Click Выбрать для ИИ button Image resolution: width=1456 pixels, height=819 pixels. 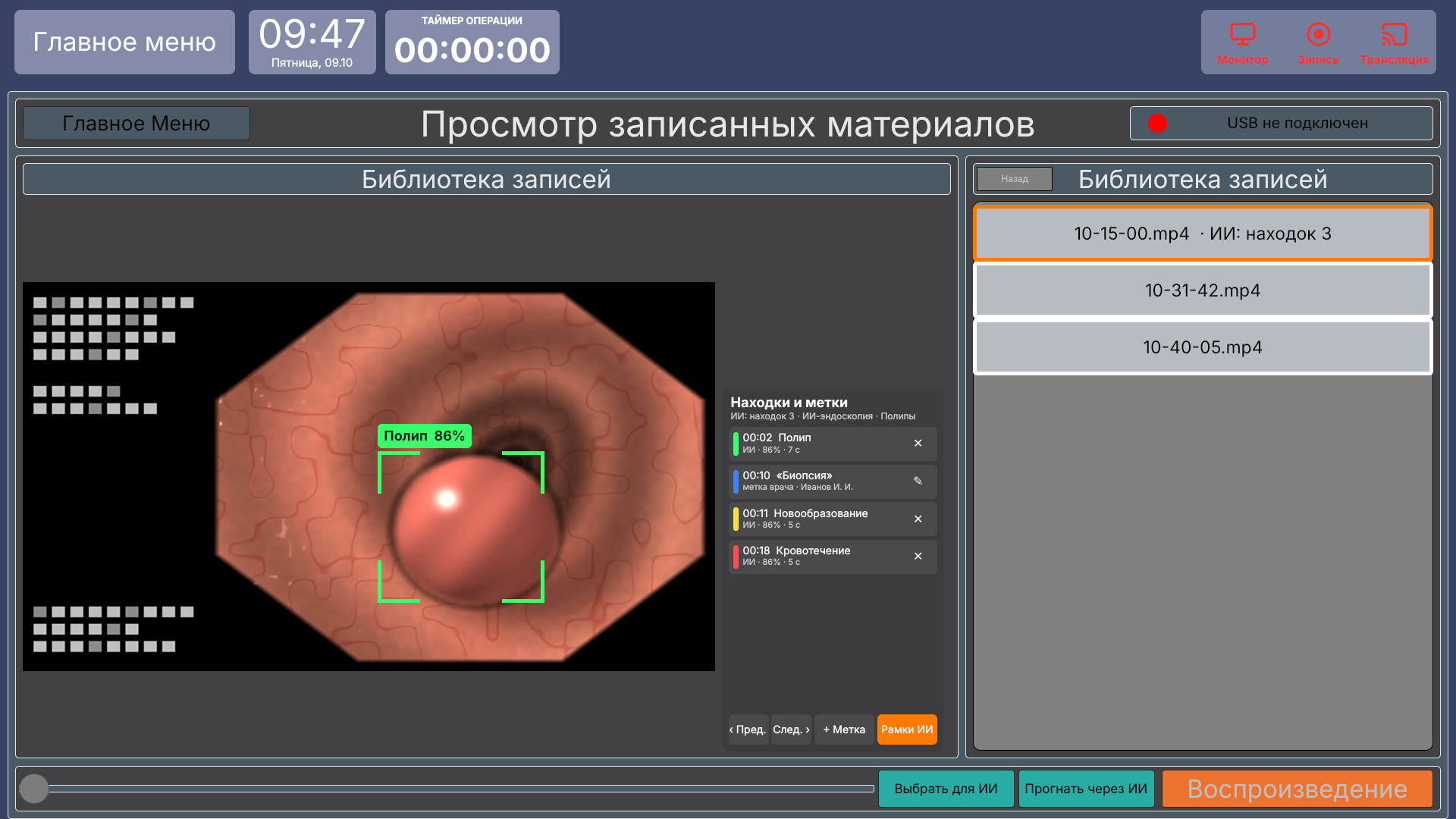point(946,789)
